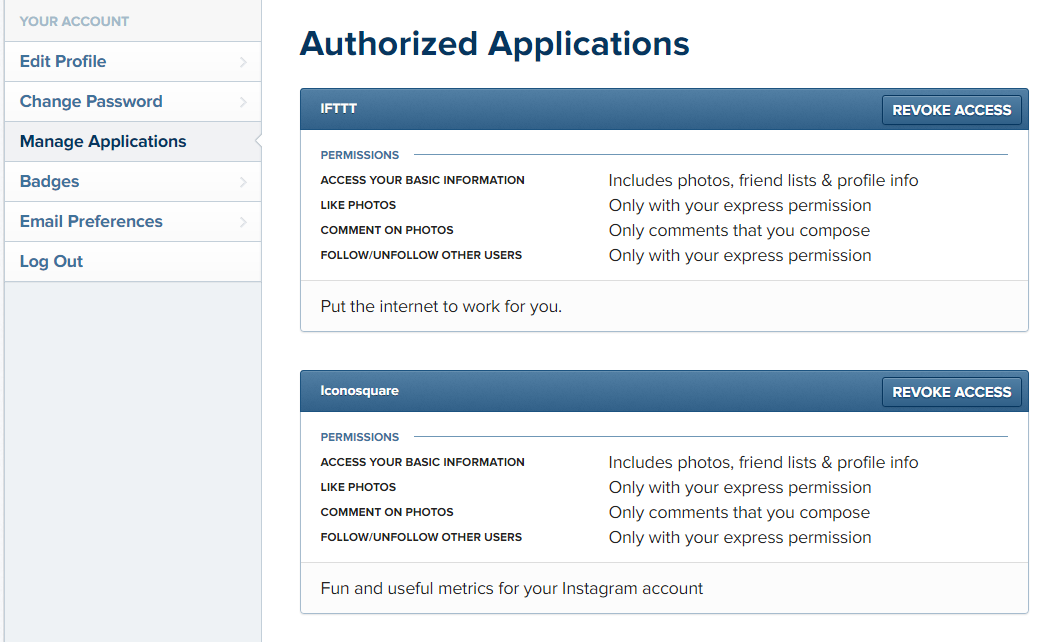1054x642 pixels.
Task: Click the chevron arrow beside Change Password
Action: pos(243,102)
